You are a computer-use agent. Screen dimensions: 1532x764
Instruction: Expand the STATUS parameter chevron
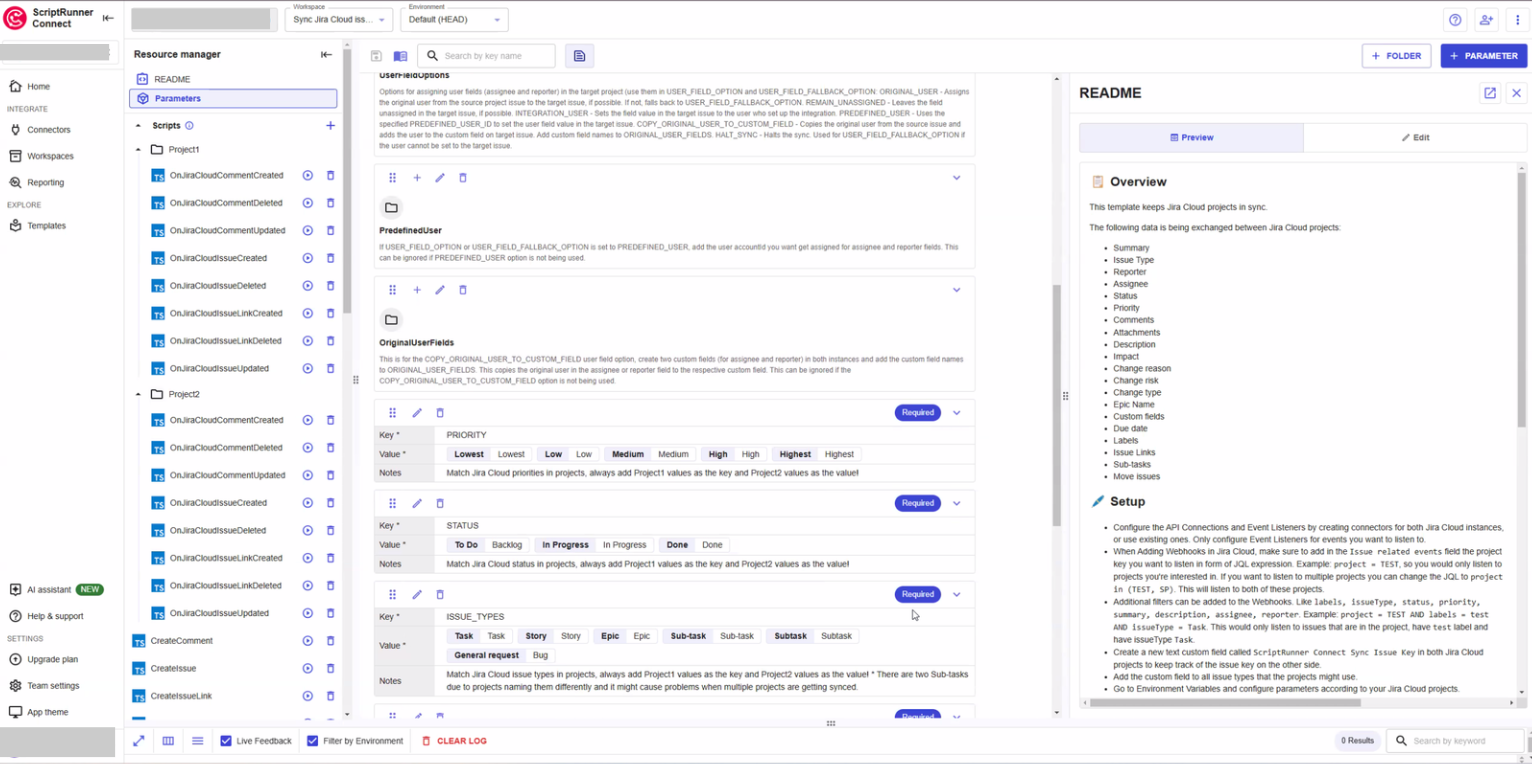(956, 504)
